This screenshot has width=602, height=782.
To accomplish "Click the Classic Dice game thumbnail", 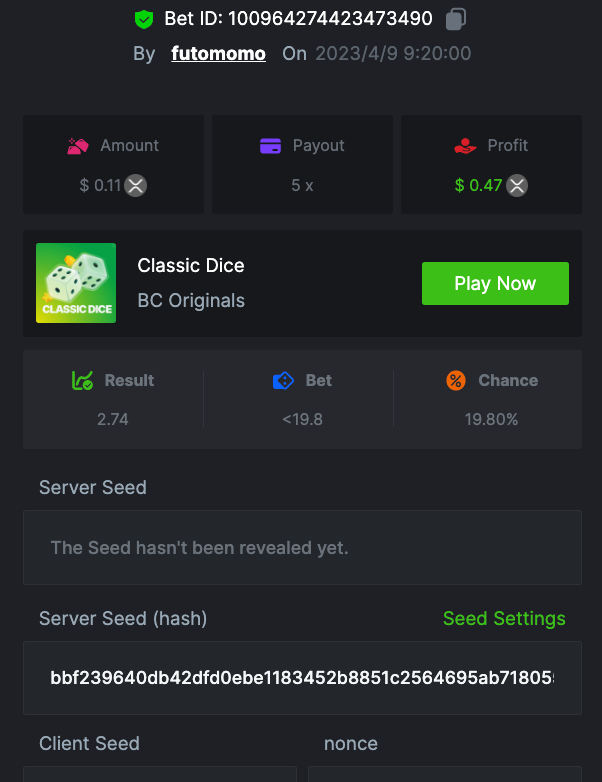I will pyautogui.click(x=76, y=283).
